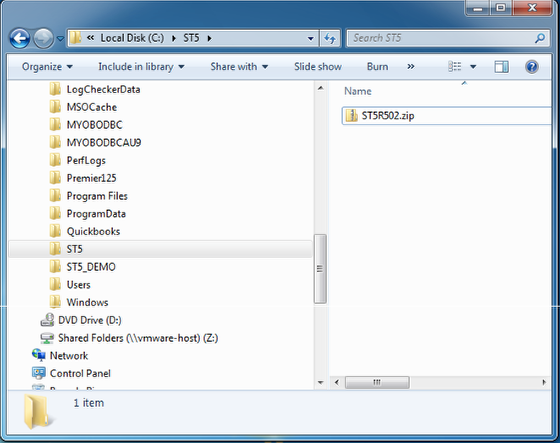Open Share with dropdown
This screenshot has height=443, width=560.
tap(239, 67)
